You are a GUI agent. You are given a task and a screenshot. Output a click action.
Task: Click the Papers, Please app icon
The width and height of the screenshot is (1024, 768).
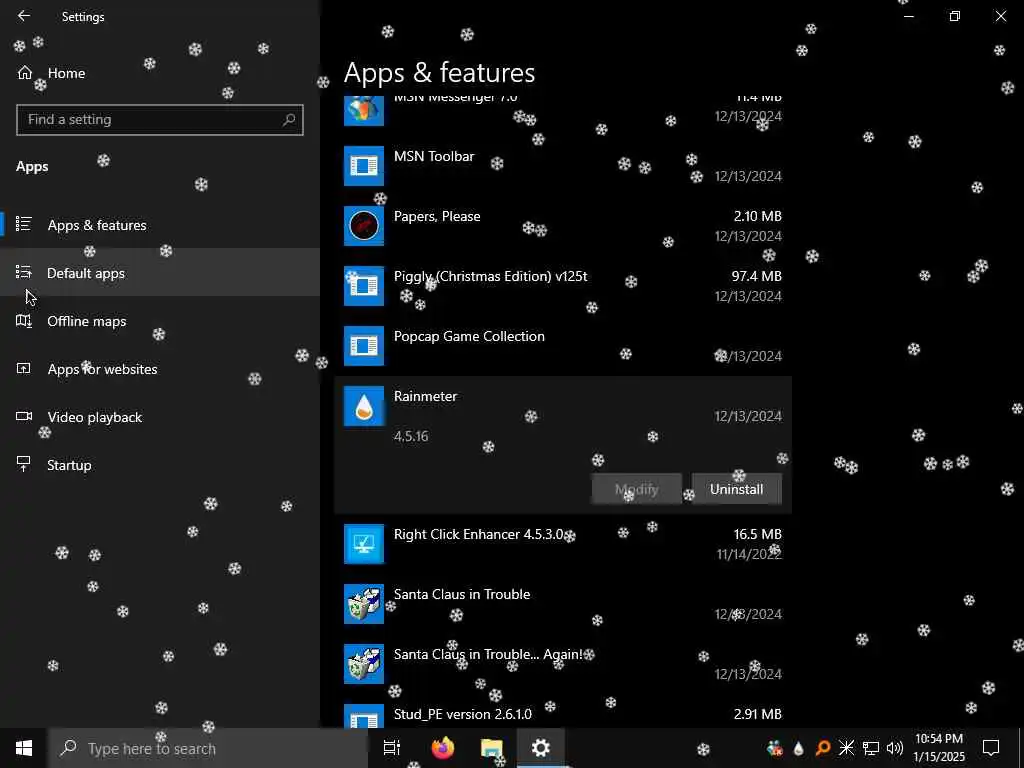point(364,226)
